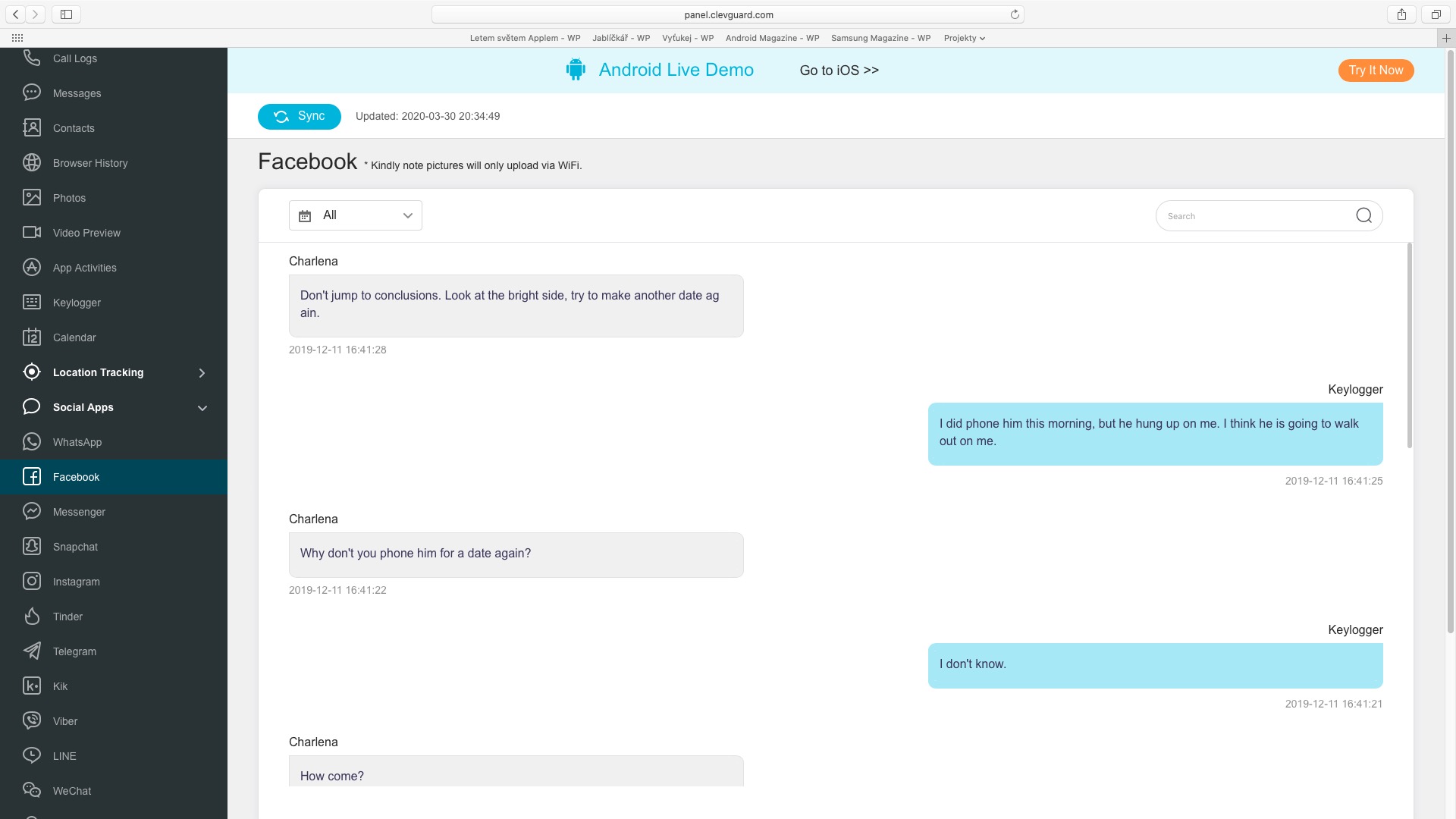
Task: Expand the Location Tracking section
Action: tap(202, 372)
